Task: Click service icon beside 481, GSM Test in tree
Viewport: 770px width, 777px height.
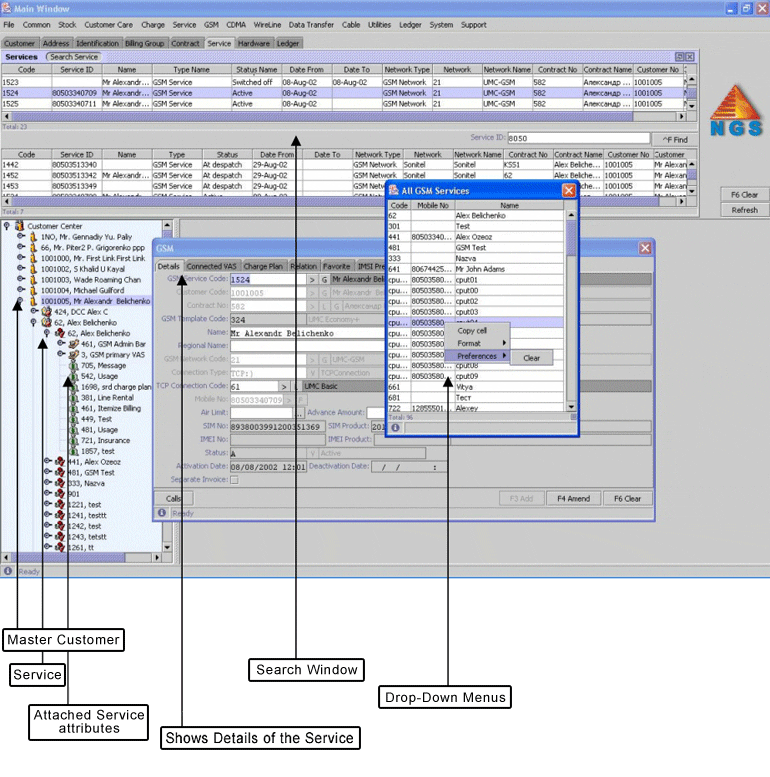Action: tap(60, 473)
